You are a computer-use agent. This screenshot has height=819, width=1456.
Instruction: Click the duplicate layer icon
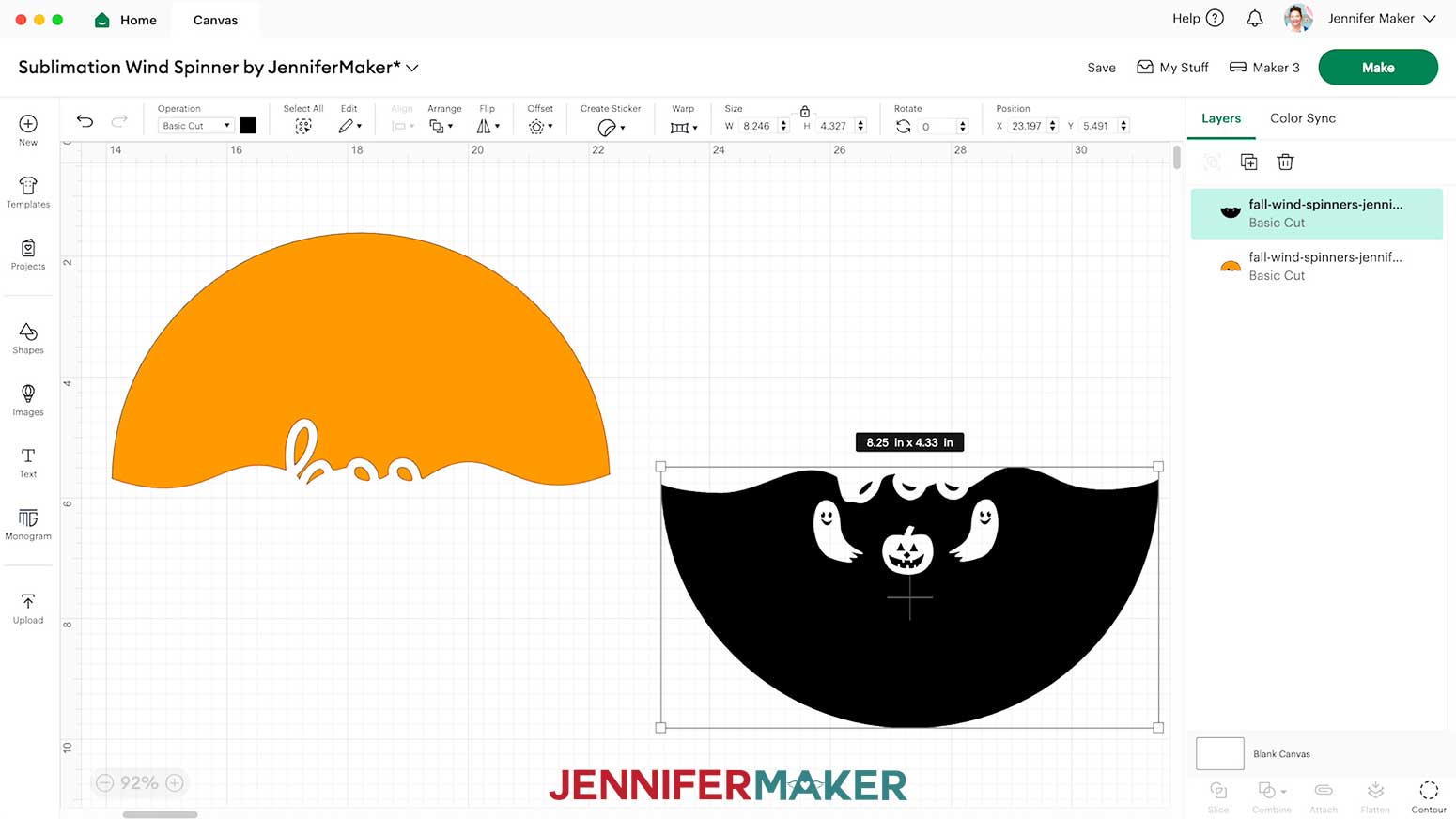click(x=1249, y=162)
